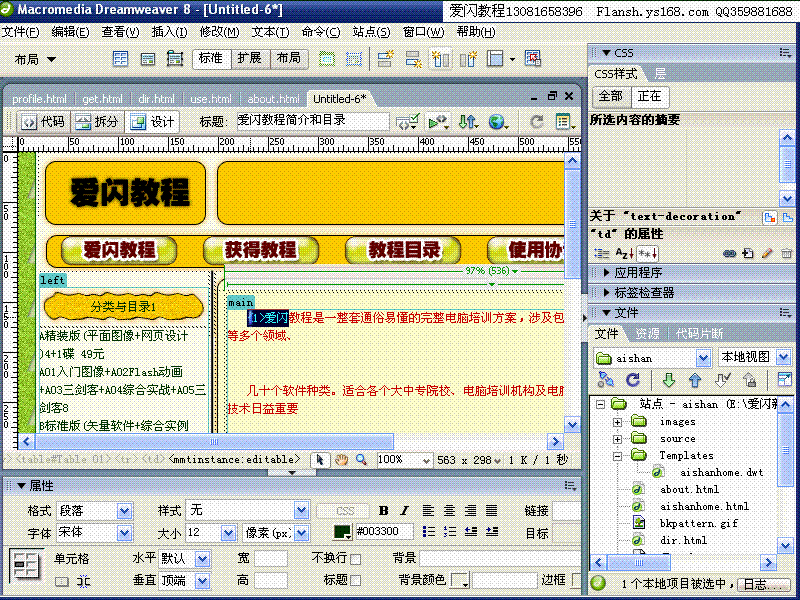Put files blue up arrow
Viewport: 800px width, 600px height.
click(x=695, y=380)
